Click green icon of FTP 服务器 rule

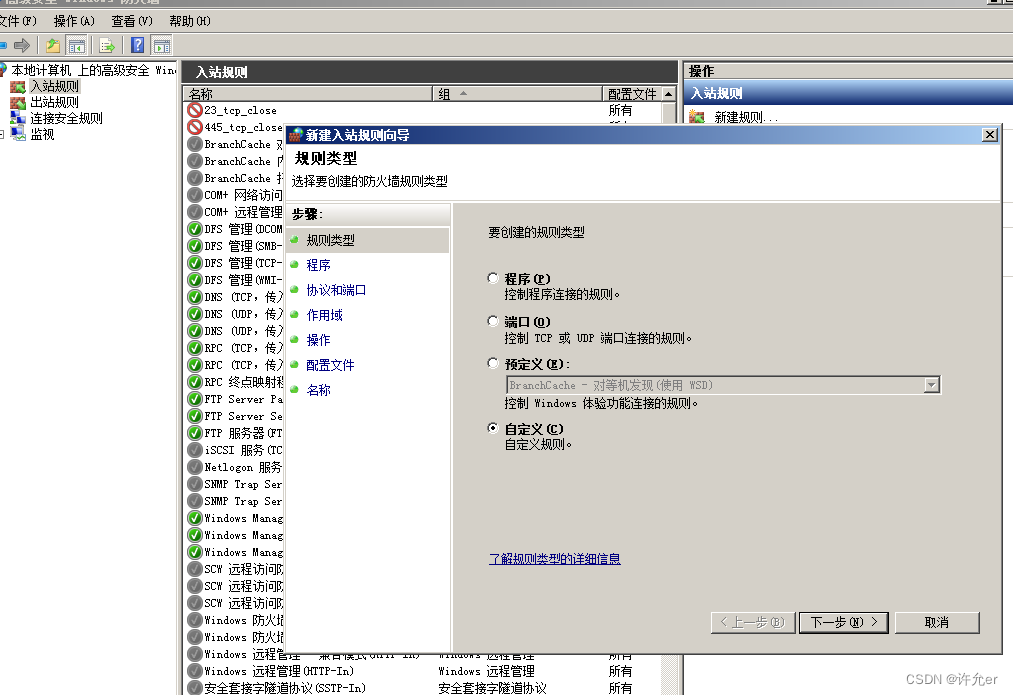195,433
